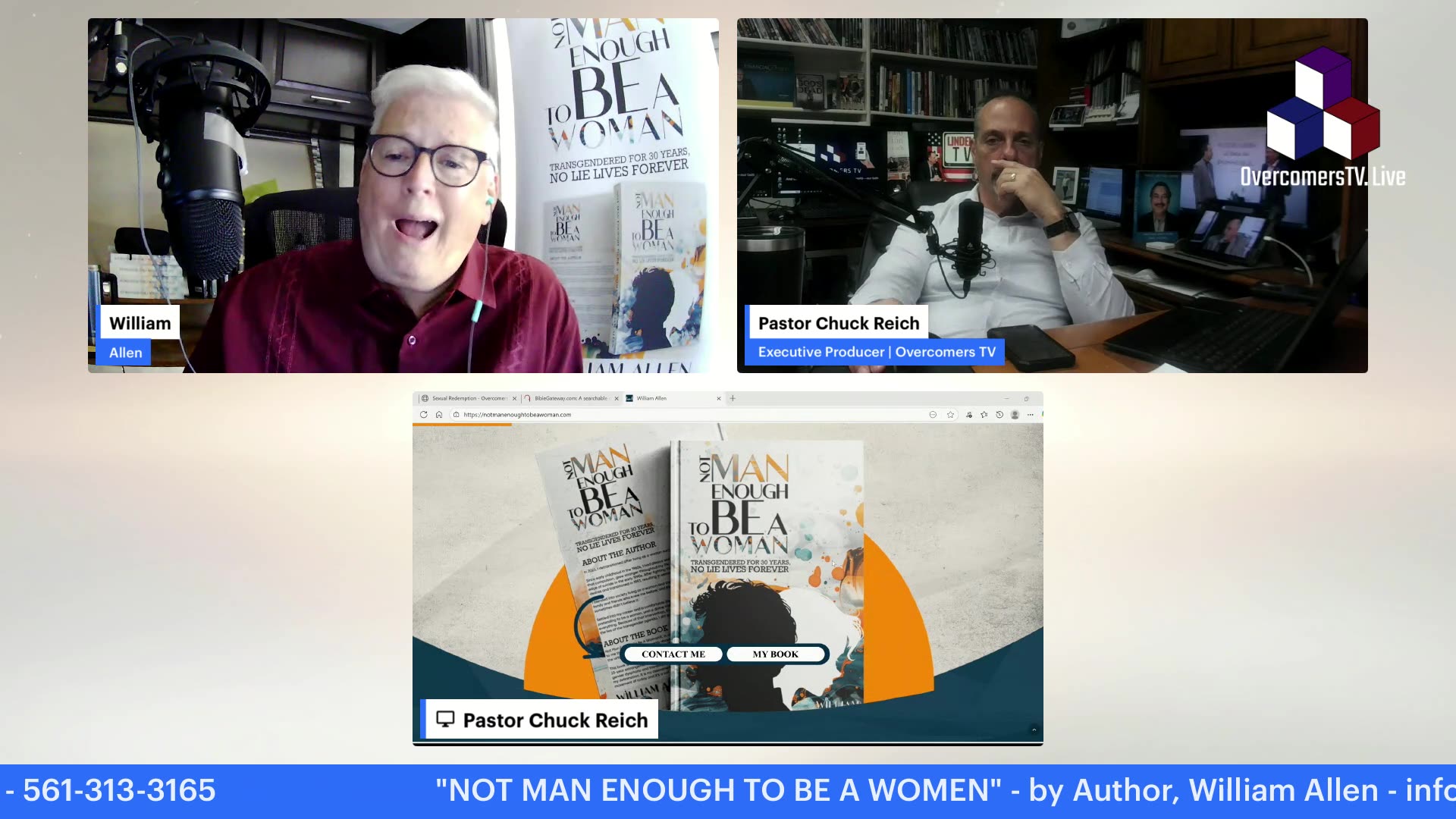Click the CONTACT ME button
Screen dimensions: 1456x819
coord(673,654)
